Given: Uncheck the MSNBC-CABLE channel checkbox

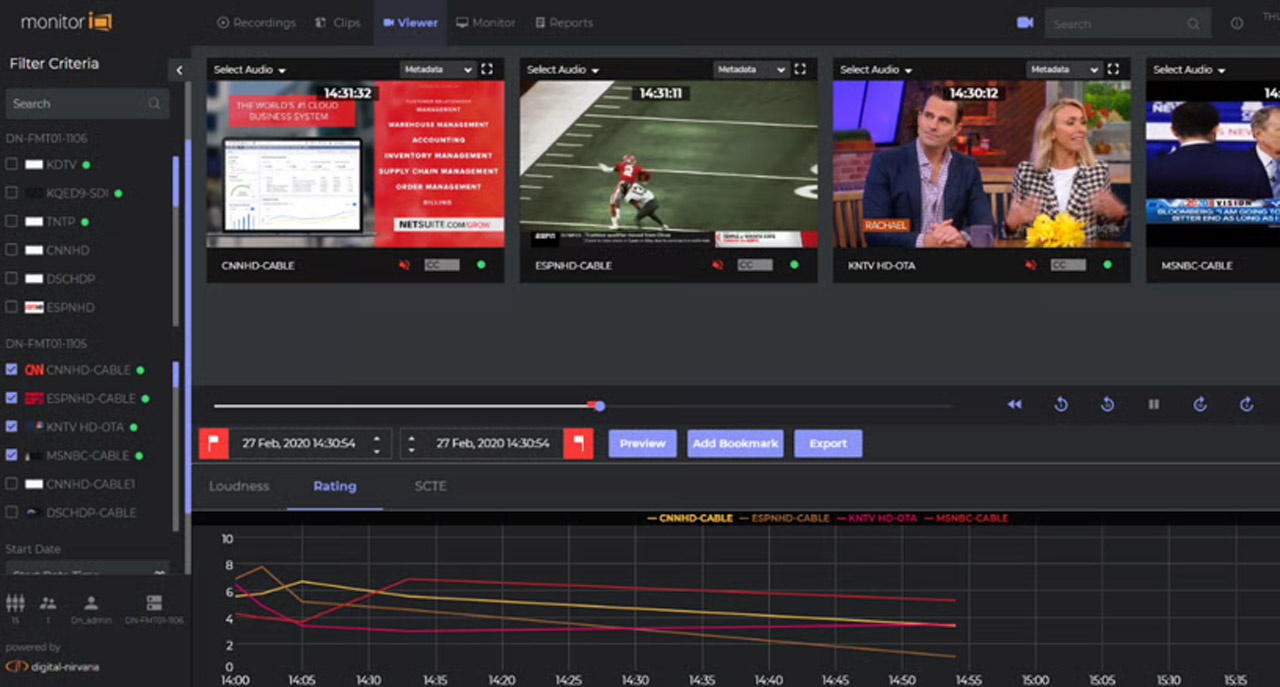Looking at the screenshot, I should (x=12, y=455).
